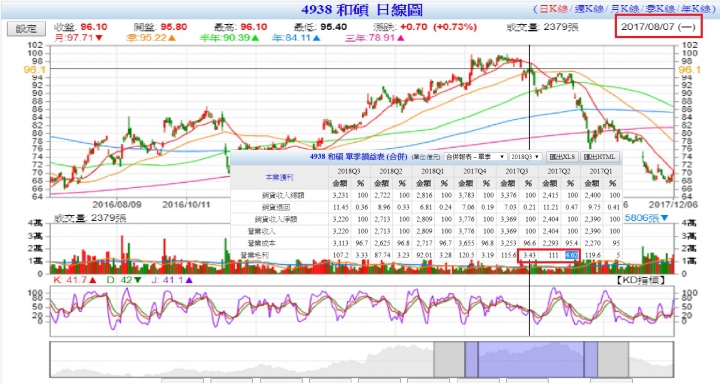Click the highlighted 4.62 gross margin cell
The image size is (720, 385).
(x=571, y=255)
